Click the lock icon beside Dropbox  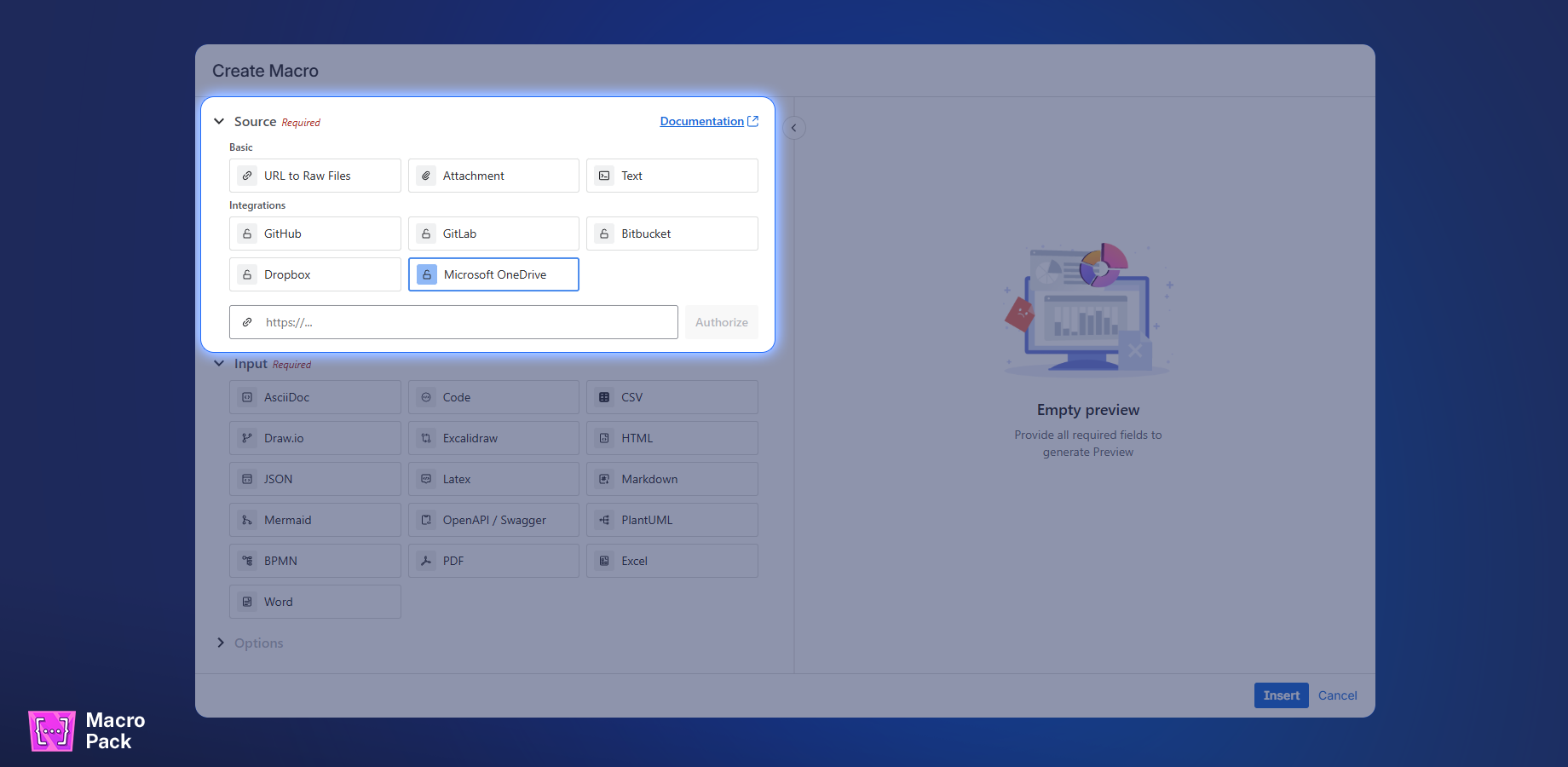[x=247, y=274]
